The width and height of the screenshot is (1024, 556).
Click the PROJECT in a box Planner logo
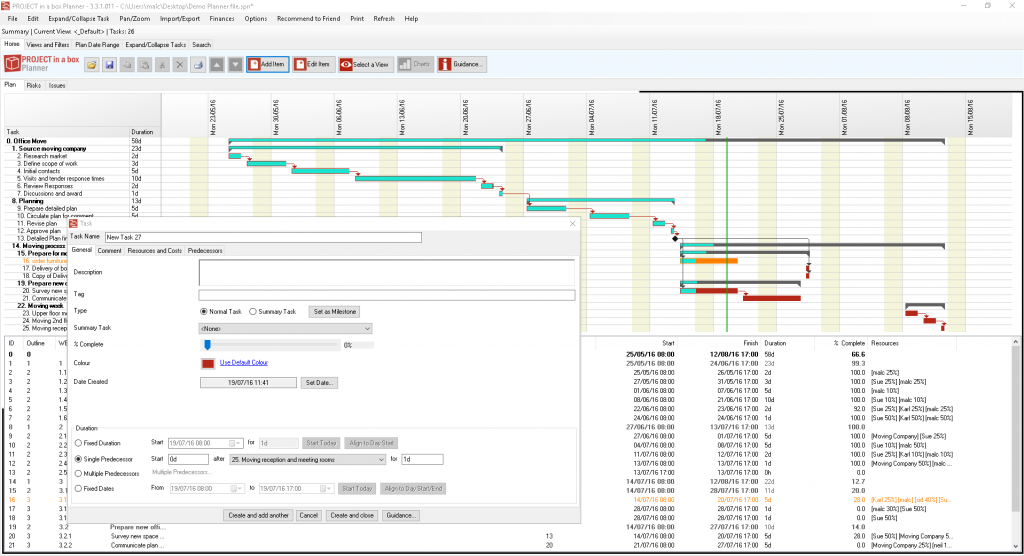coord(42,63)
